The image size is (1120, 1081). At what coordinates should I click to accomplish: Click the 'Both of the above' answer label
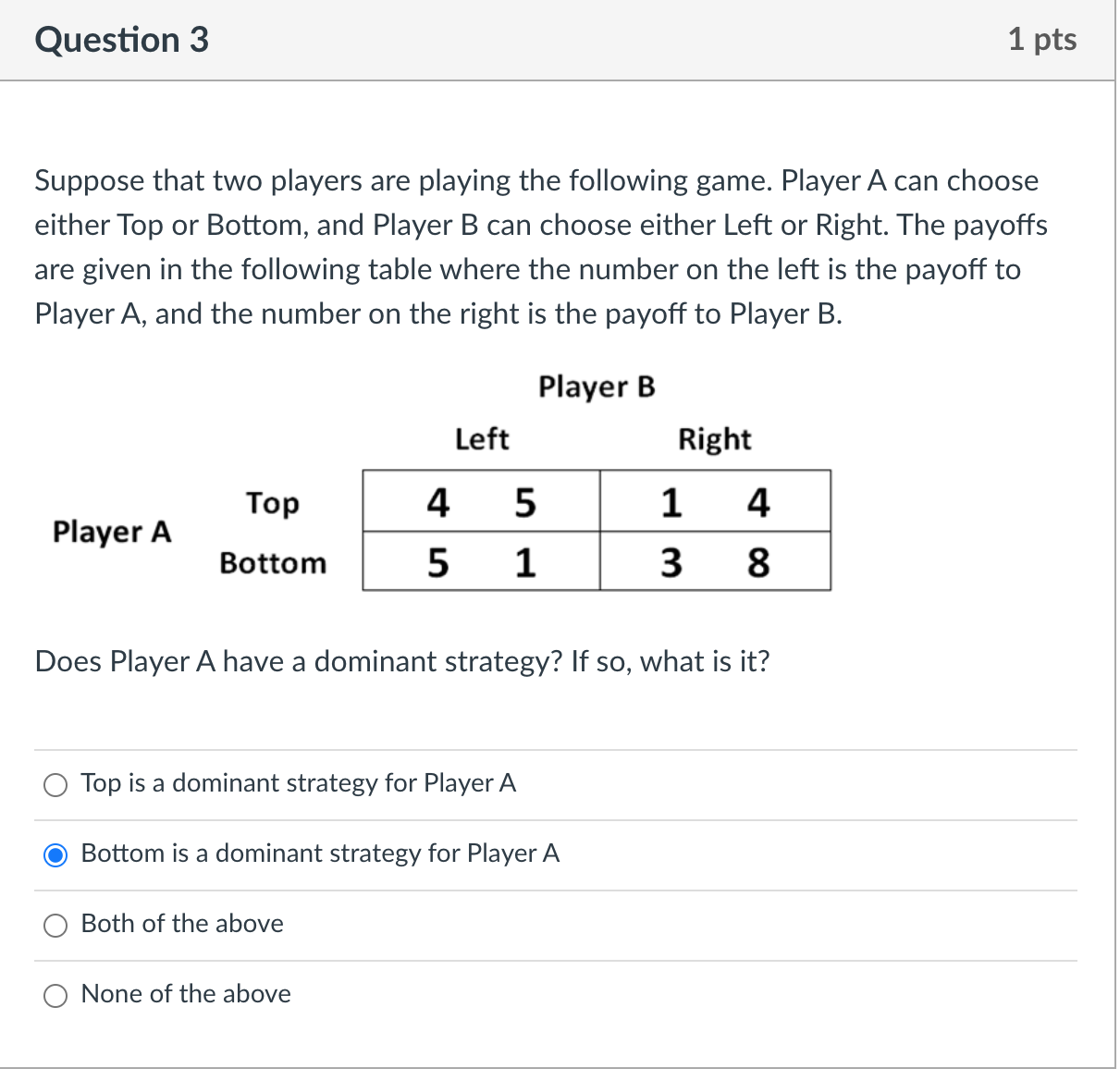point(181,924)
